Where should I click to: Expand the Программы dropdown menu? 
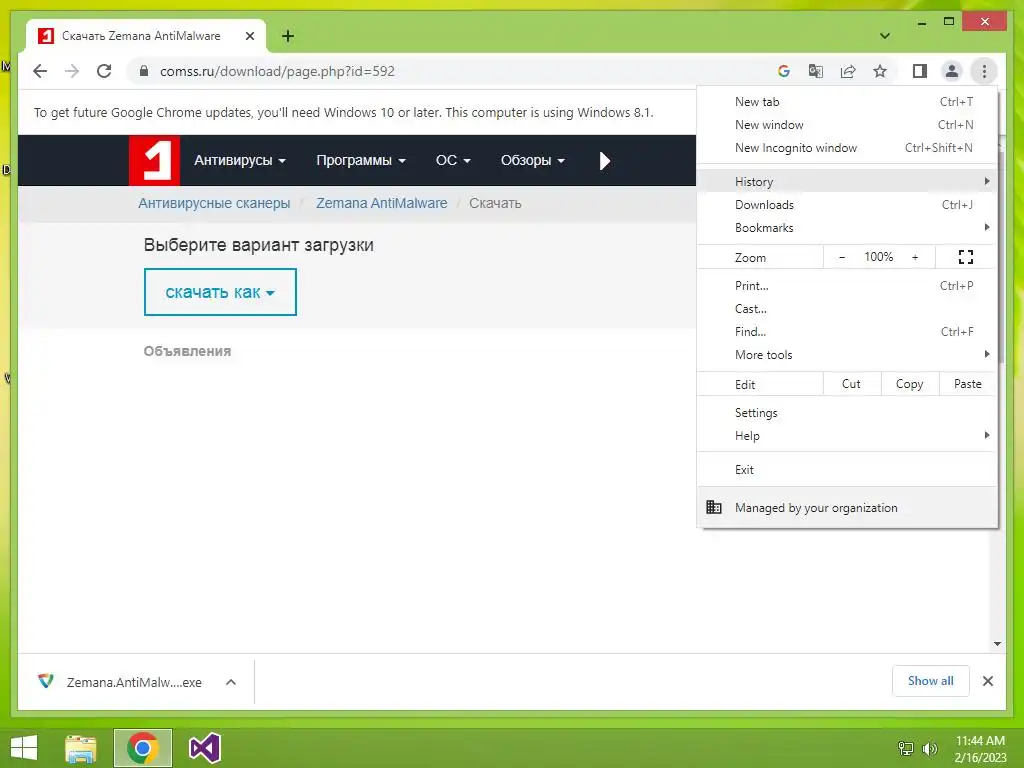[360, 161]
